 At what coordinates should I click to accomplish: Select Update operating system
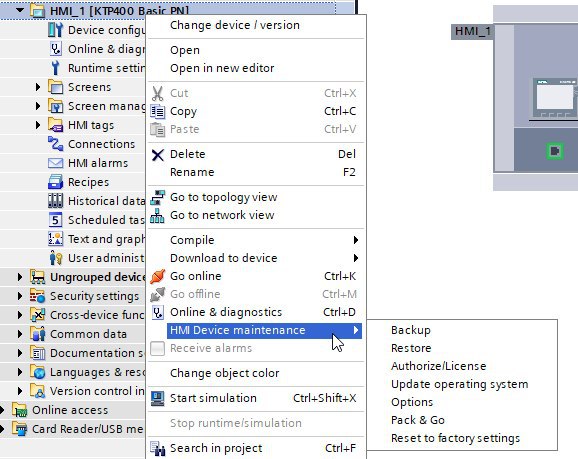click(460, 384)
